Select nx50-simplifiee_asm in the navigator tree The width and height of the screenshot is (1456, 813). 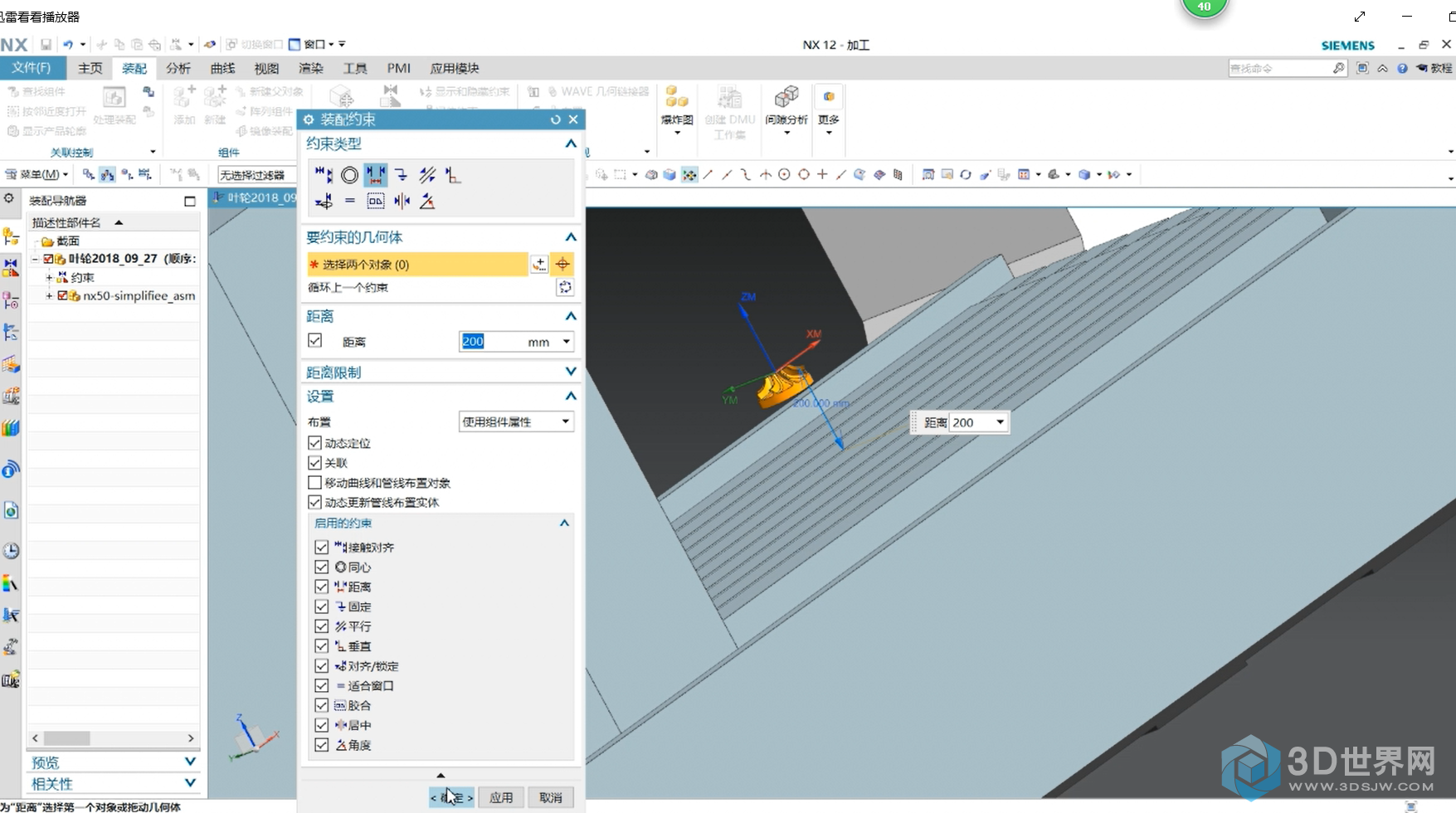(x=139, y=295)
